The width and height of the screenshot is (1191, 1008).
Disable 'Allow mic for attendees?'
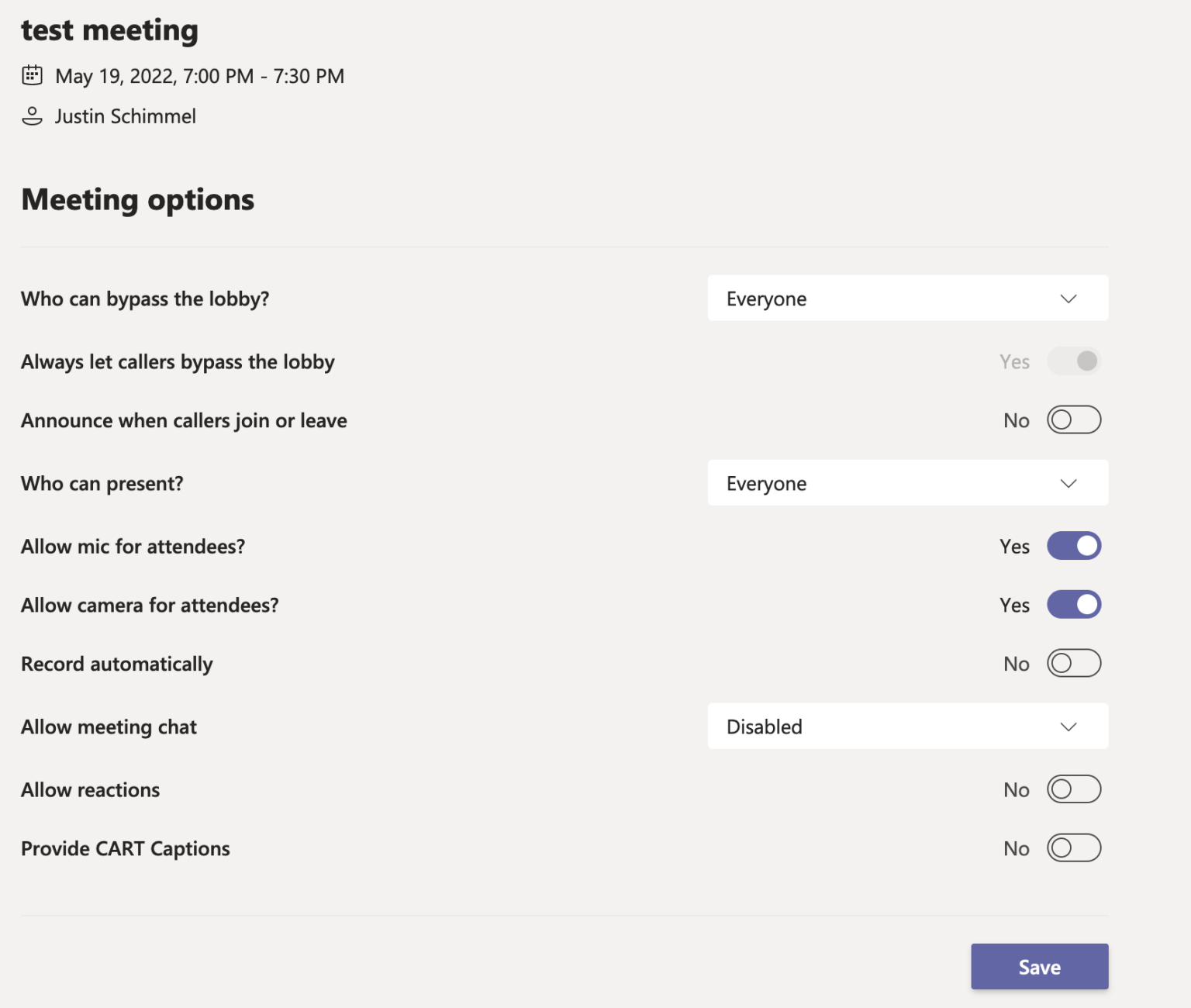pyautogui.click(x=1074, y=546)
